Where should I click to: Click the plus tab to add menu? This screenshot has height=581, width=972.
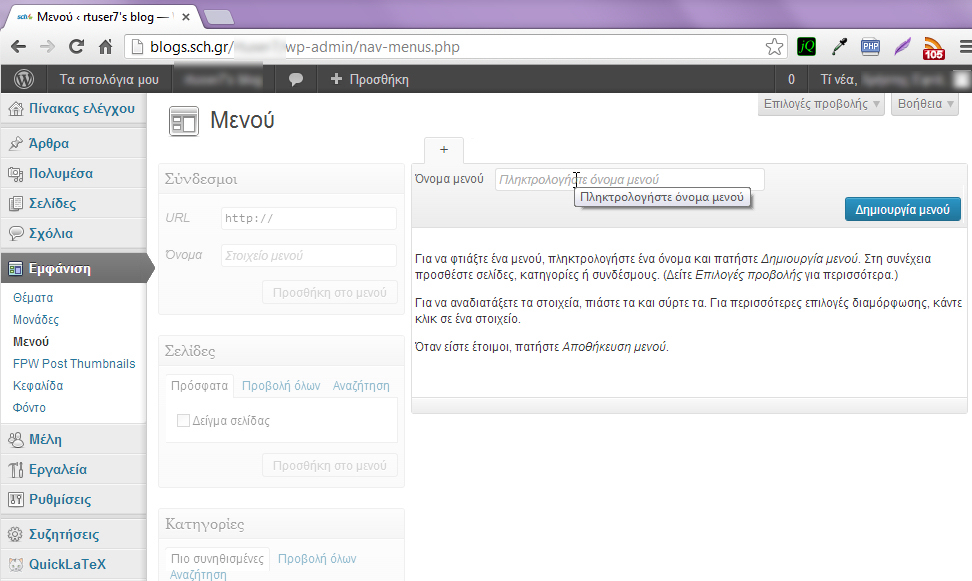[443, 150]
